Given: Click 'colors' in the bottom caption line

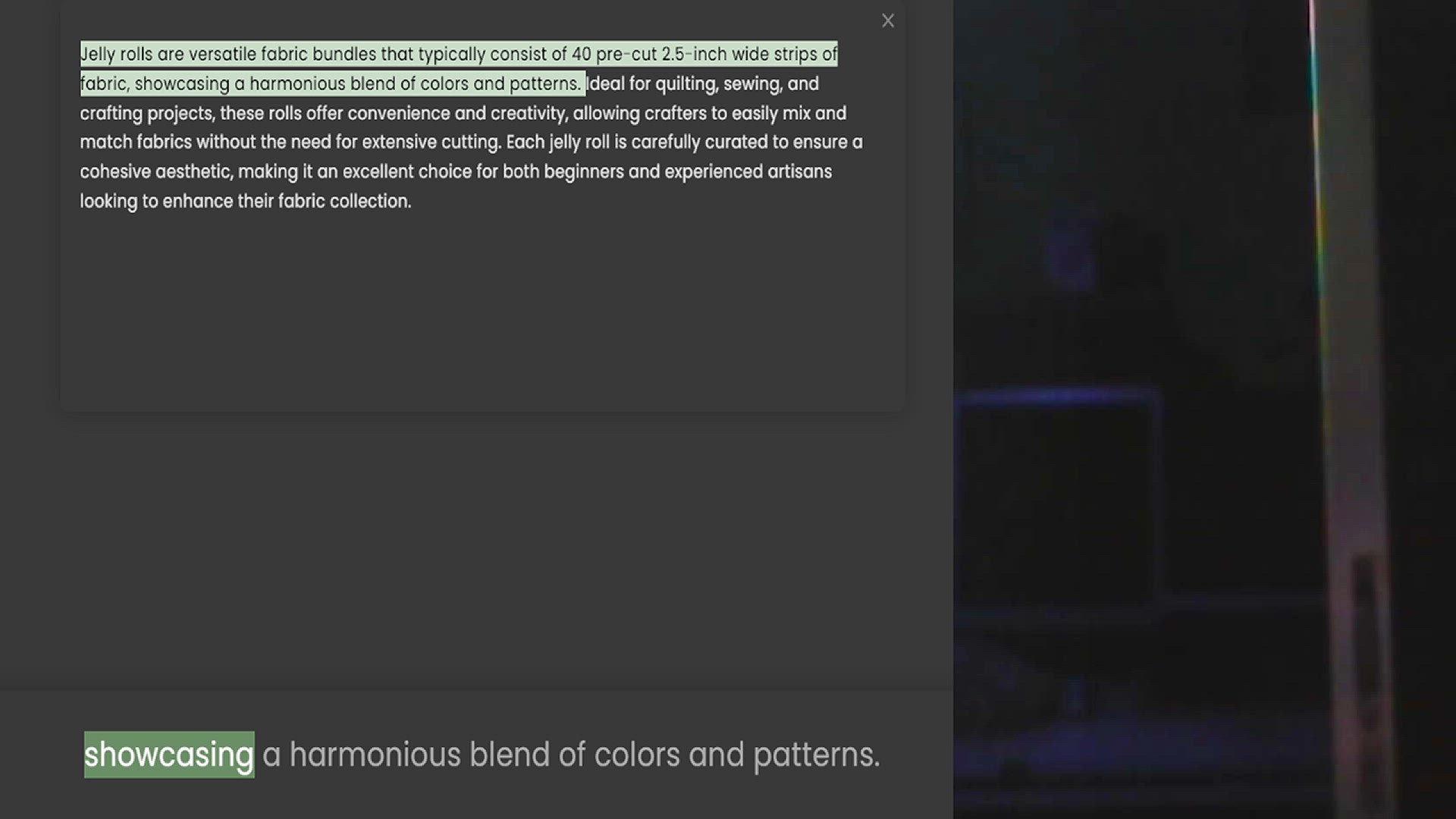Looking at the screenshot, I should (x=637, y=755).
